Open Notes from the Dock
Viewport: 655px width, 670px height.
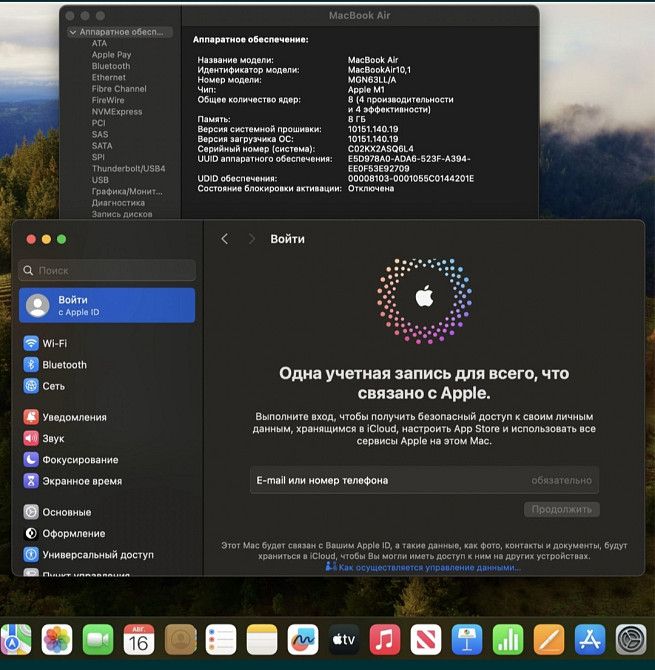(x=262, y=639)
